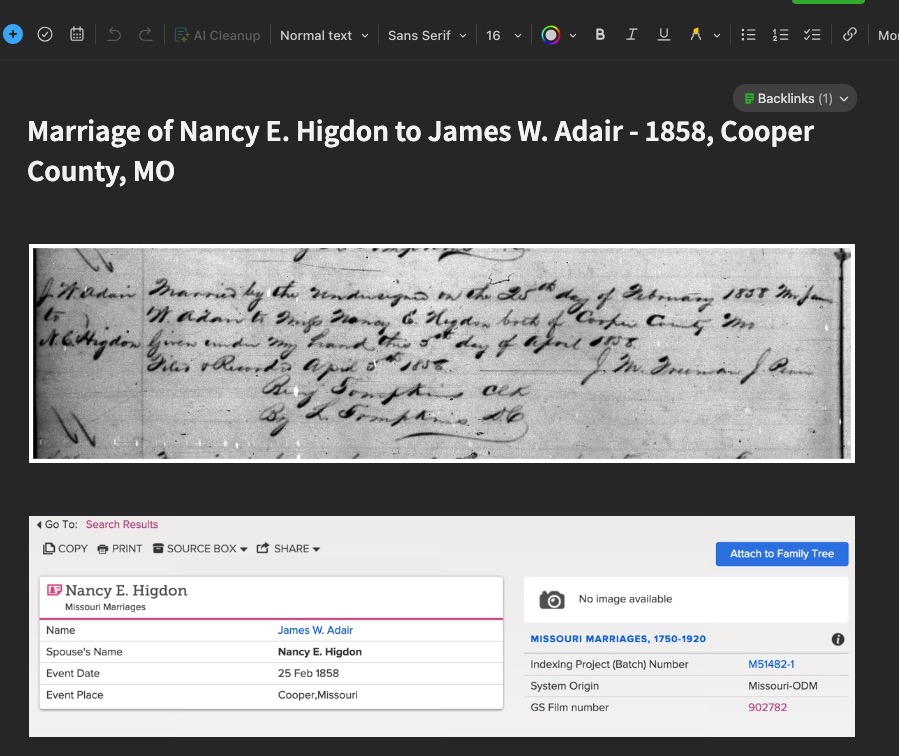This screenshot has height=756, width=899.
Task: Open the font color picker circle
Action: (x=550, y=35)
